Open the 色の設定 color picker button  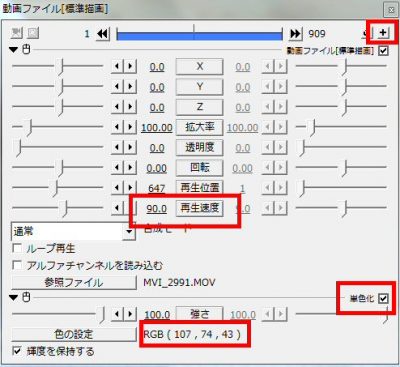pos(73,334)
